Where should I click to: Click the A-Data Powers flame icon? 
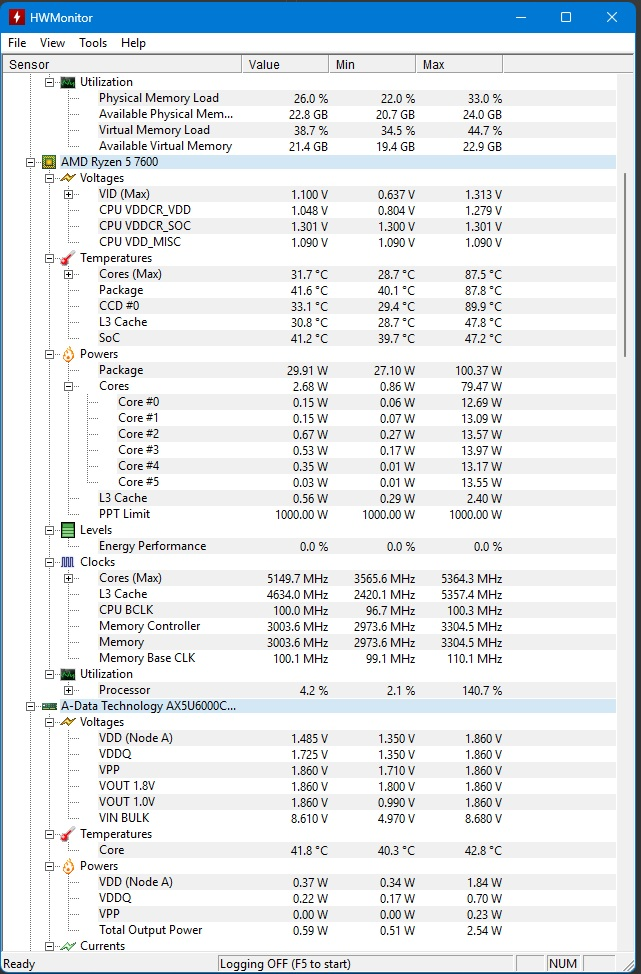(68, 867)
